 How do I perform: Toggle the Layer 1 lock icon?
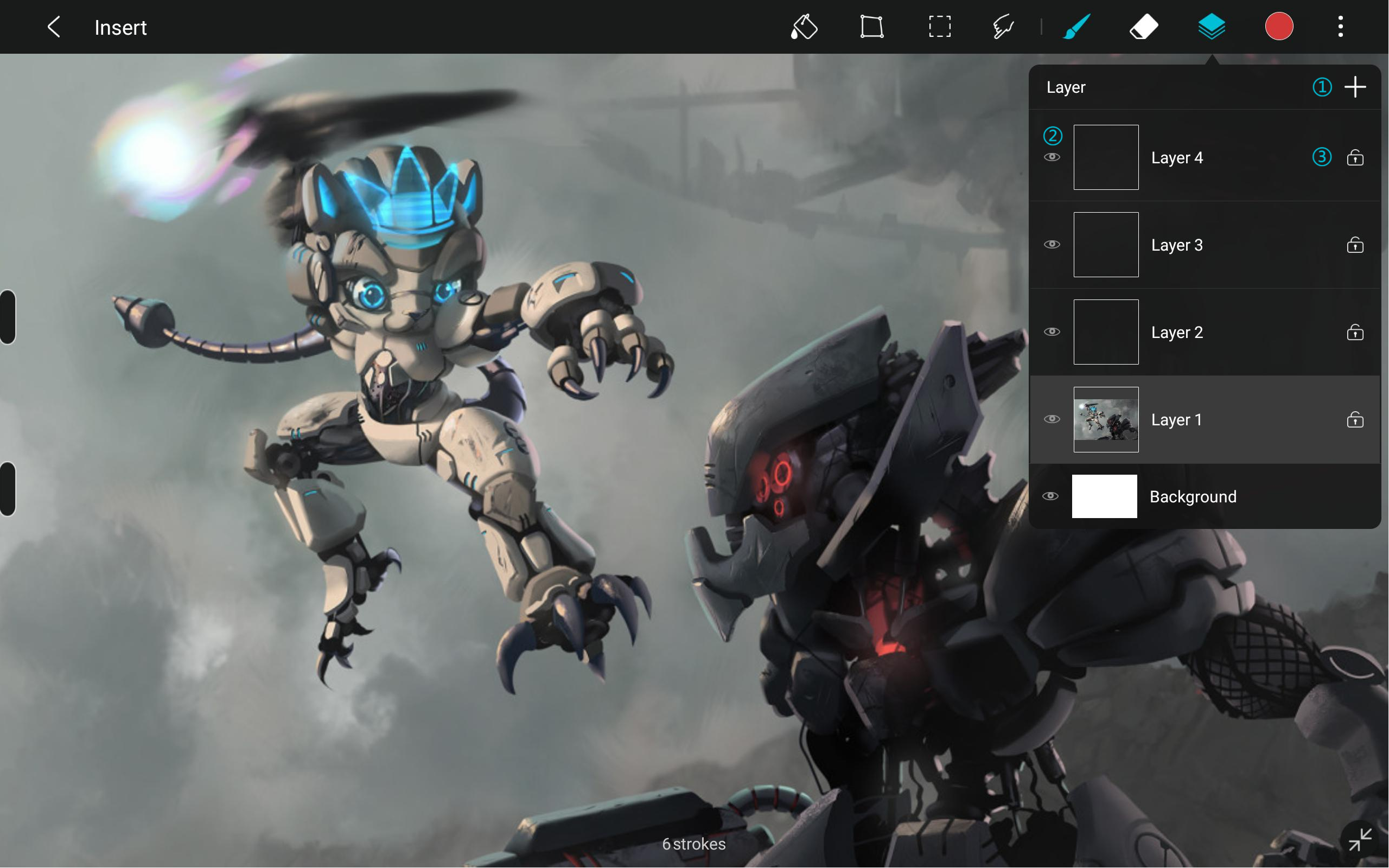[1355, 420]
